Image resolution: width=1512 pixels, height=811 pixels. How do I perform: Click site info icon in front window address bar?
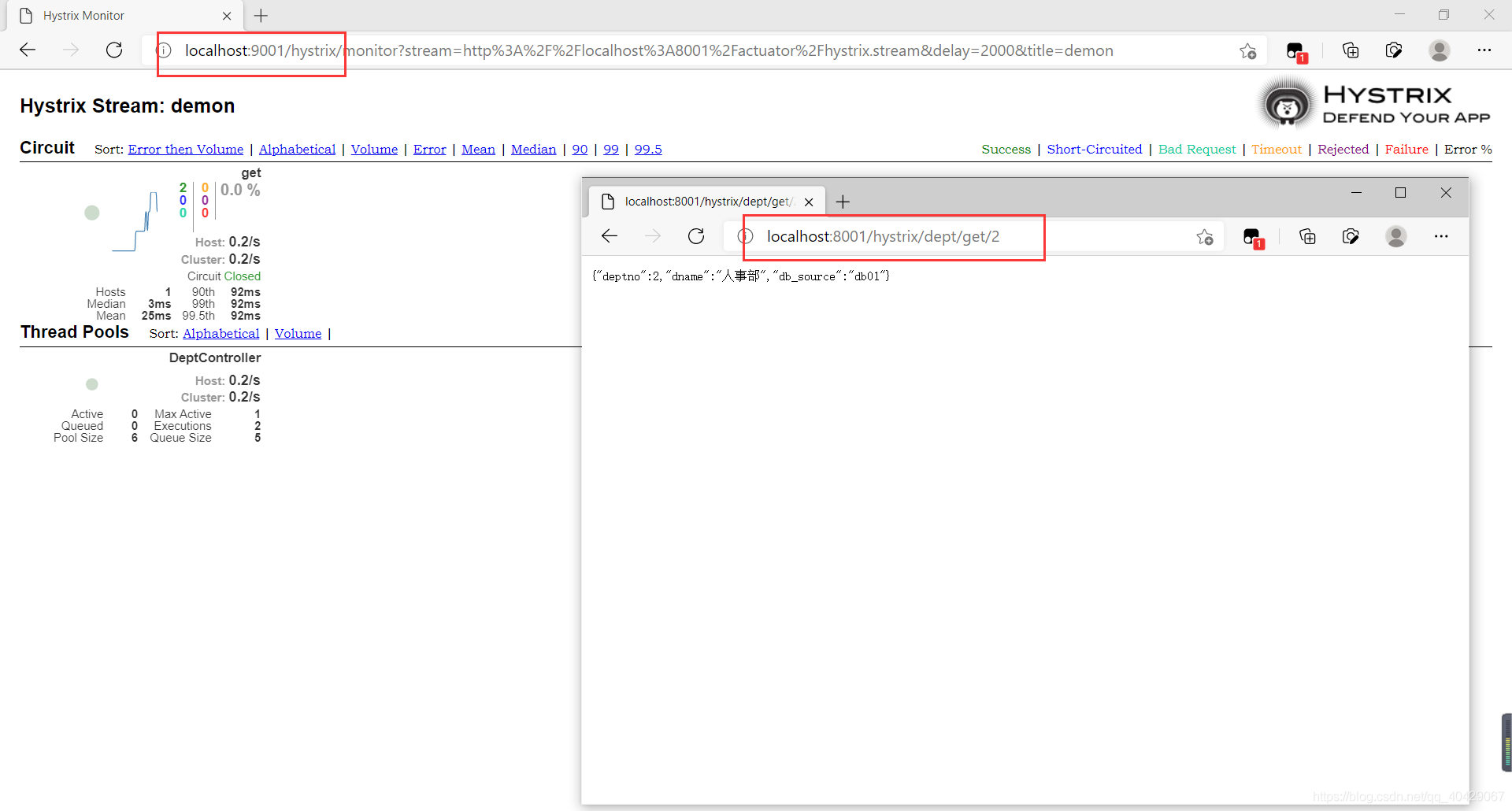(x=746, y=236)
